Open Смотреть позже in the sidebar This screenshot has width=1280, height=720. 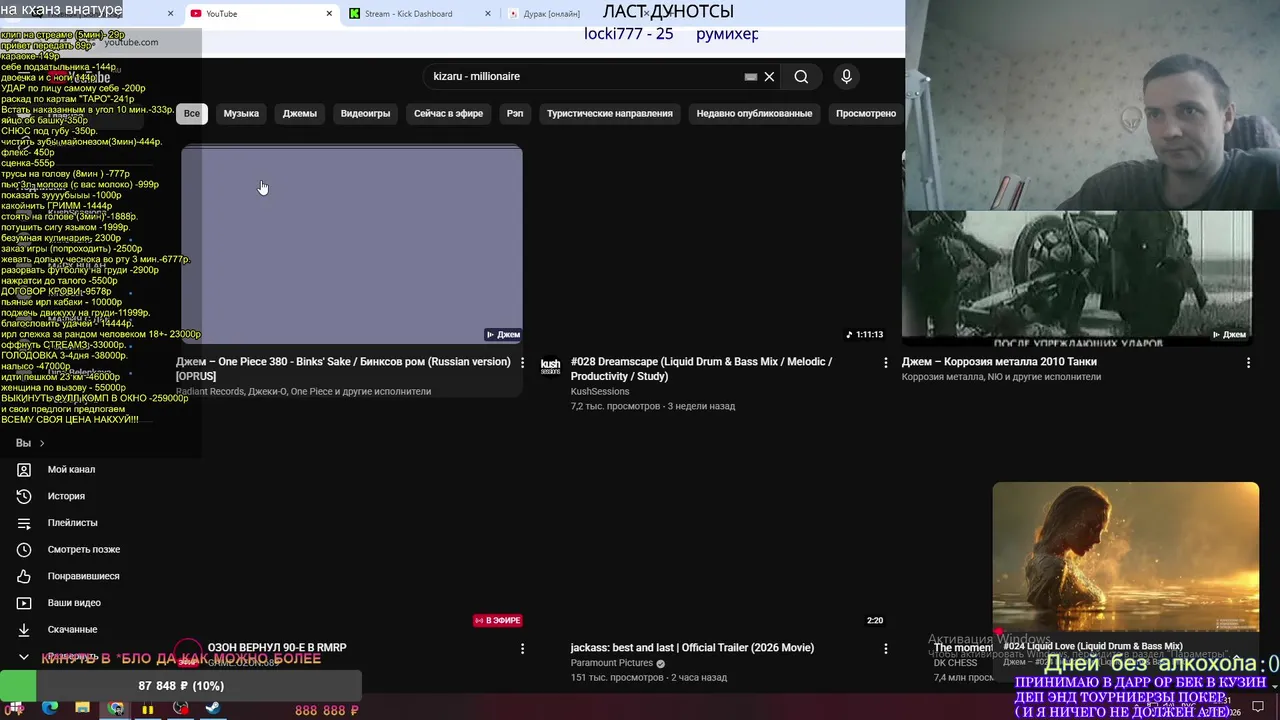84,550
